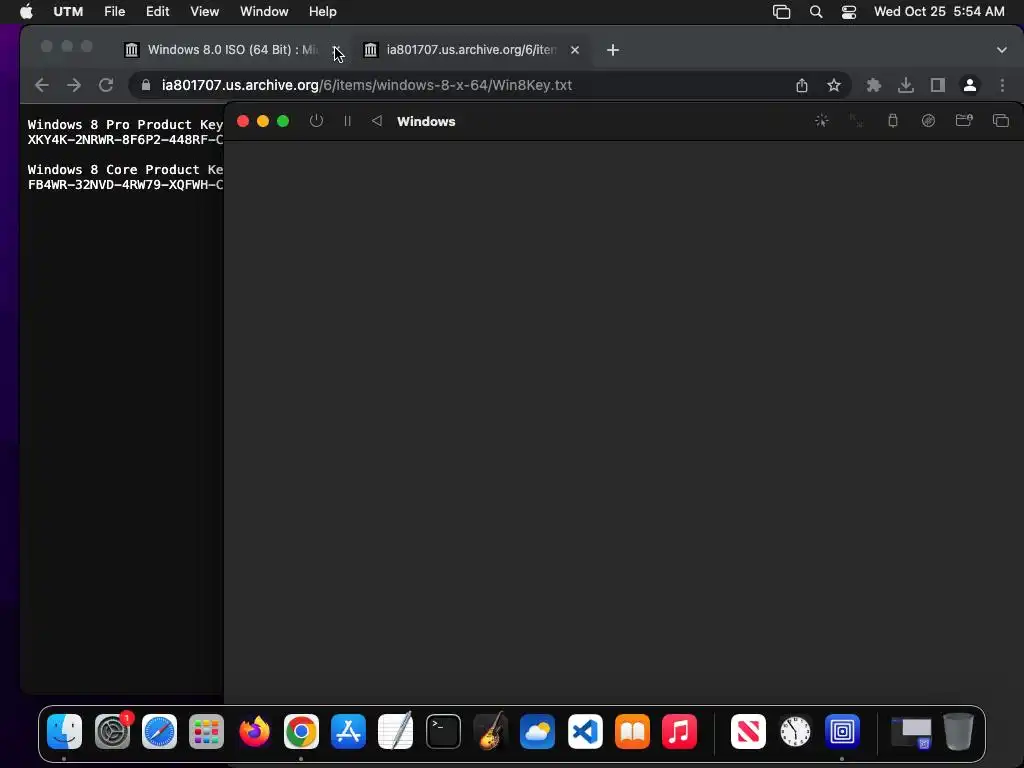
Task: Go forward in the Chrome browser
Action: pos(74,85)
